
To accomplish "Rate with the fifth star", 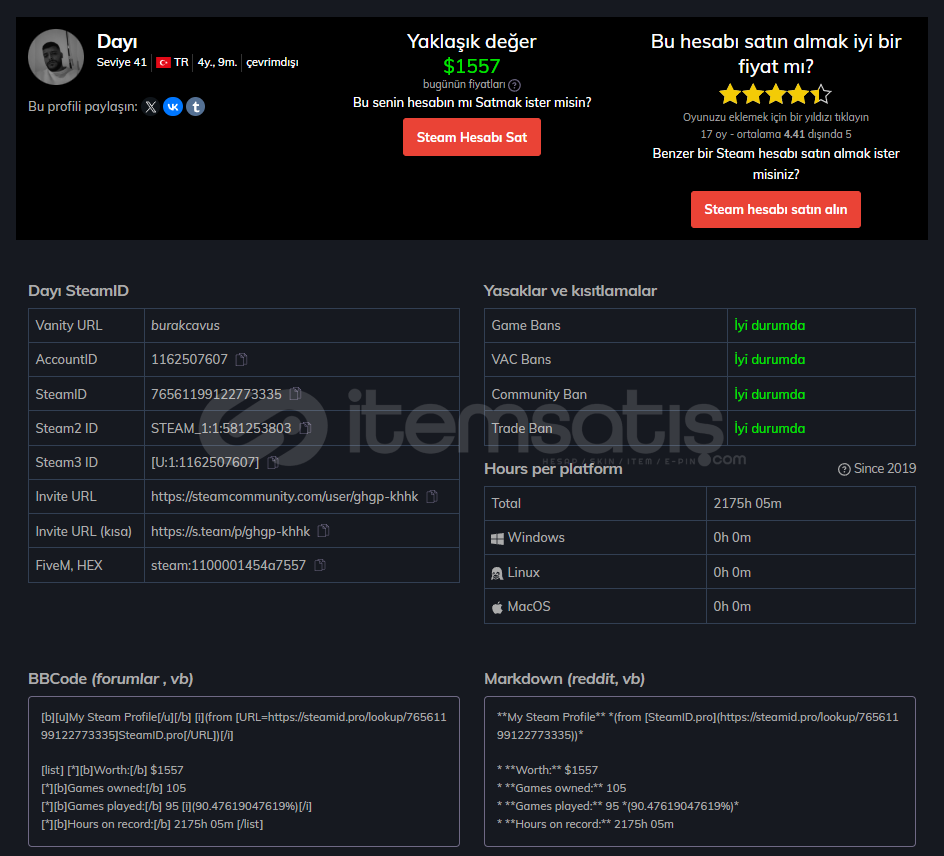I will [821, 94].
